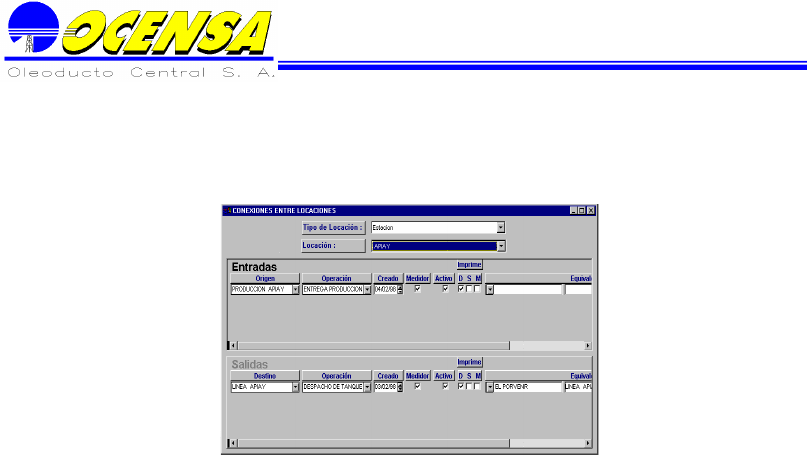Click the OCENSA logo

click(140, 40)
